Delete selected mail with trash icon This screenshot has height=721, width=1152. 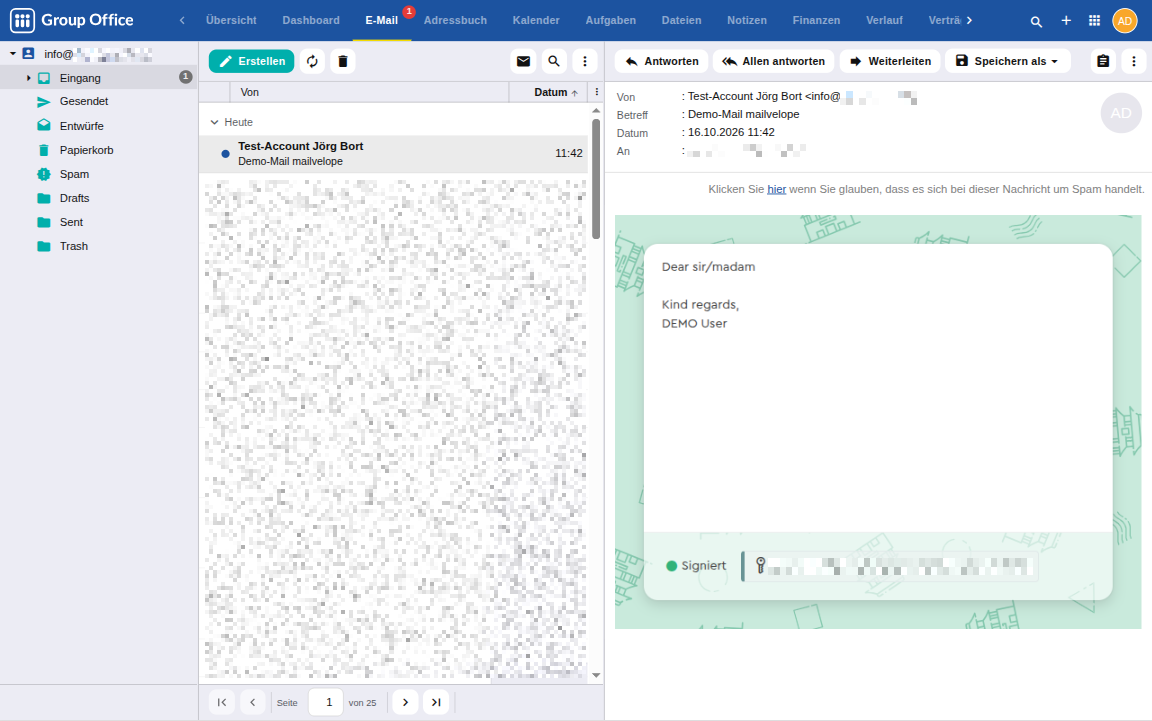point(342,61)
